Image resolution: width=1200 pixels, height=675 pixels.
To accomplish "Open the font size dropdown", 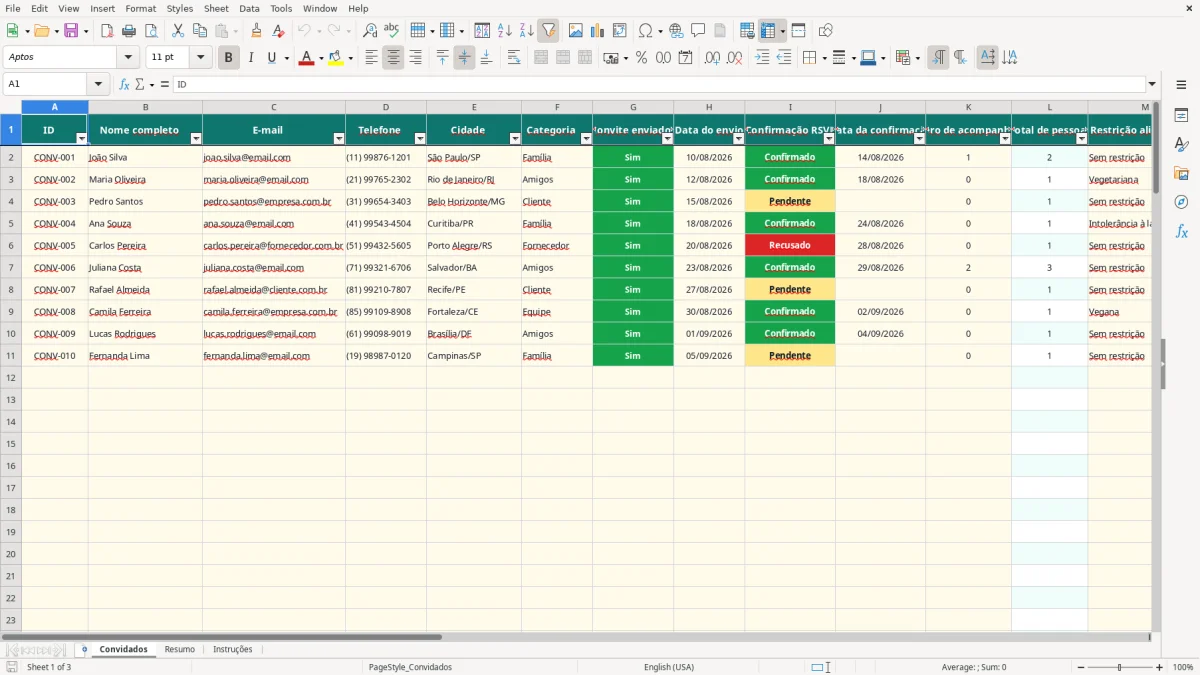I will coord(201,58).
